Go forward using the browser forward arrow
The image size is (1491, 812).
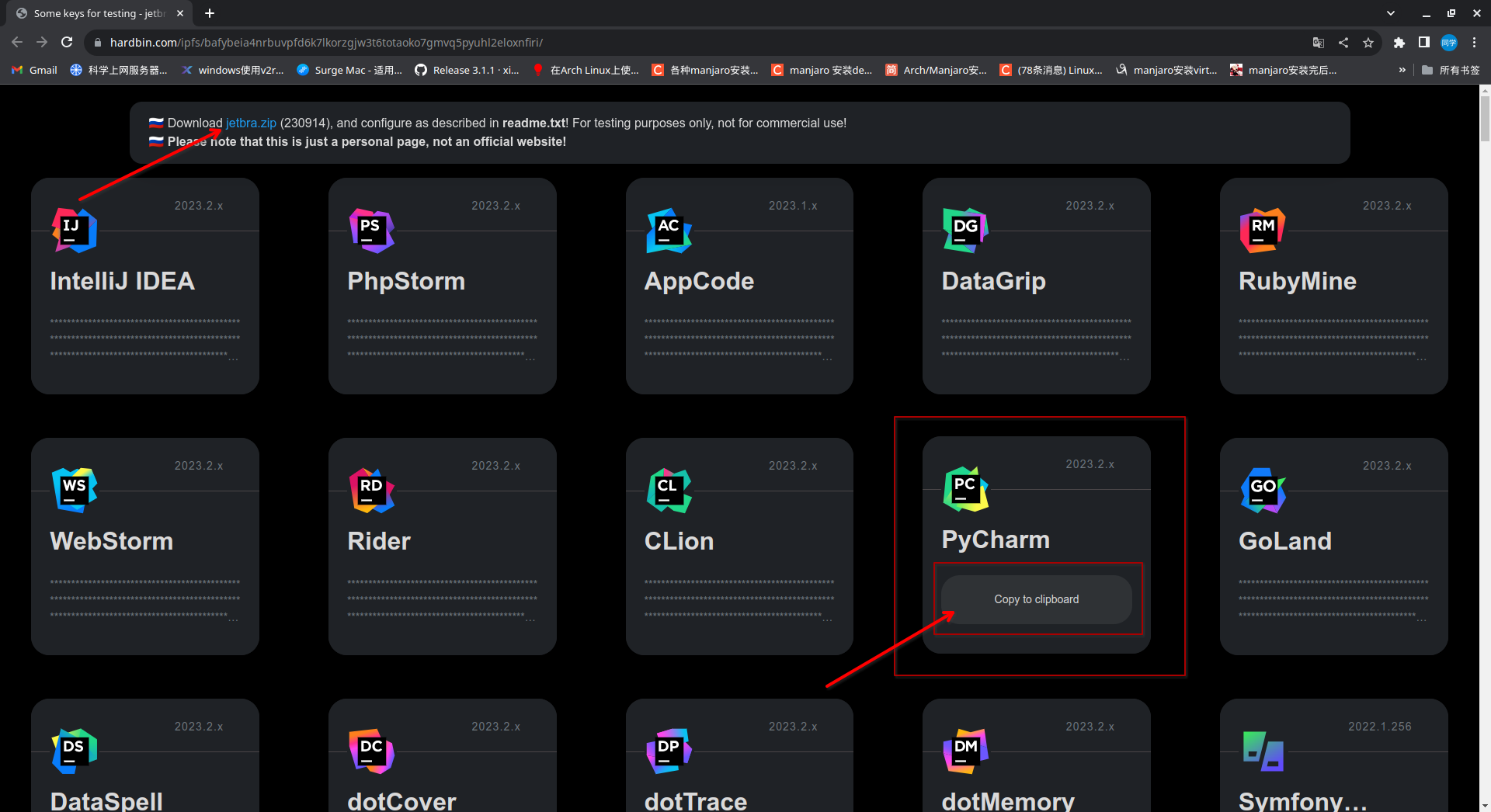click(x=42, y=43)
